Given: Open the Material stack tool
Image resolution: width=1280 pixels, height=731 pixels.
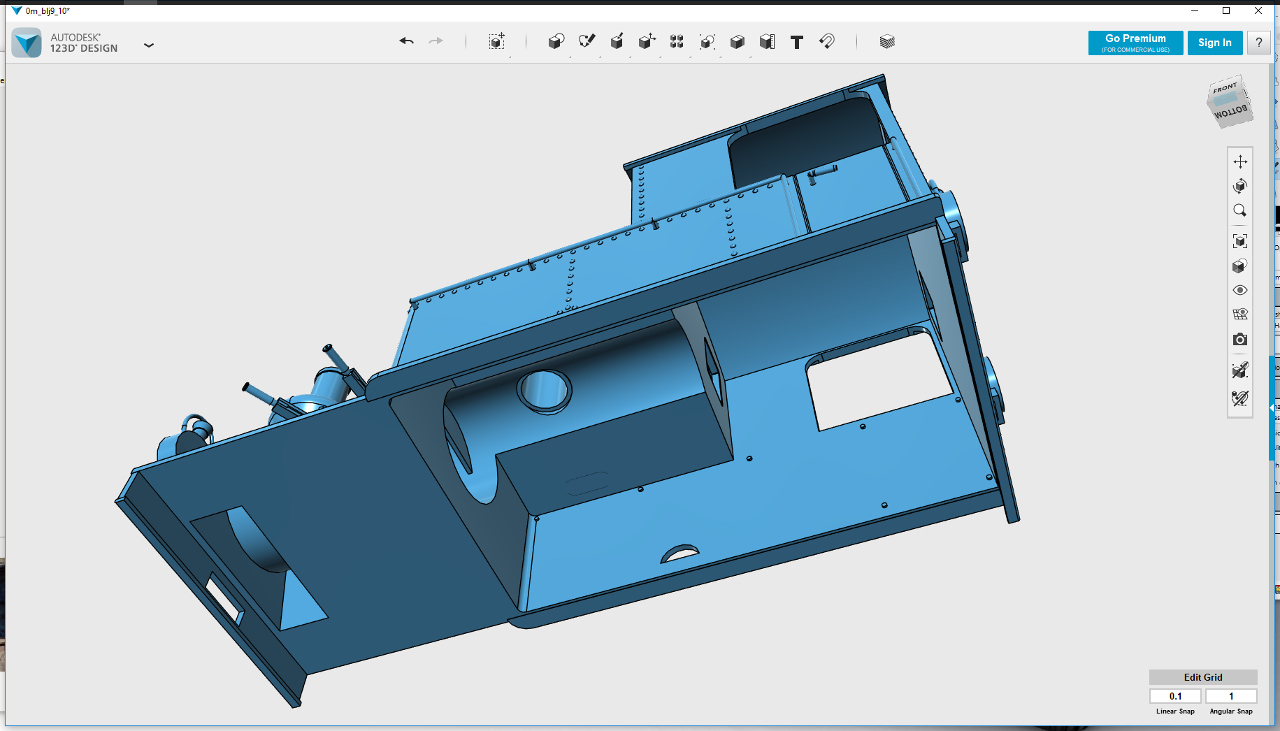Looking at the screenshot, I should click(x=887, y=41).
